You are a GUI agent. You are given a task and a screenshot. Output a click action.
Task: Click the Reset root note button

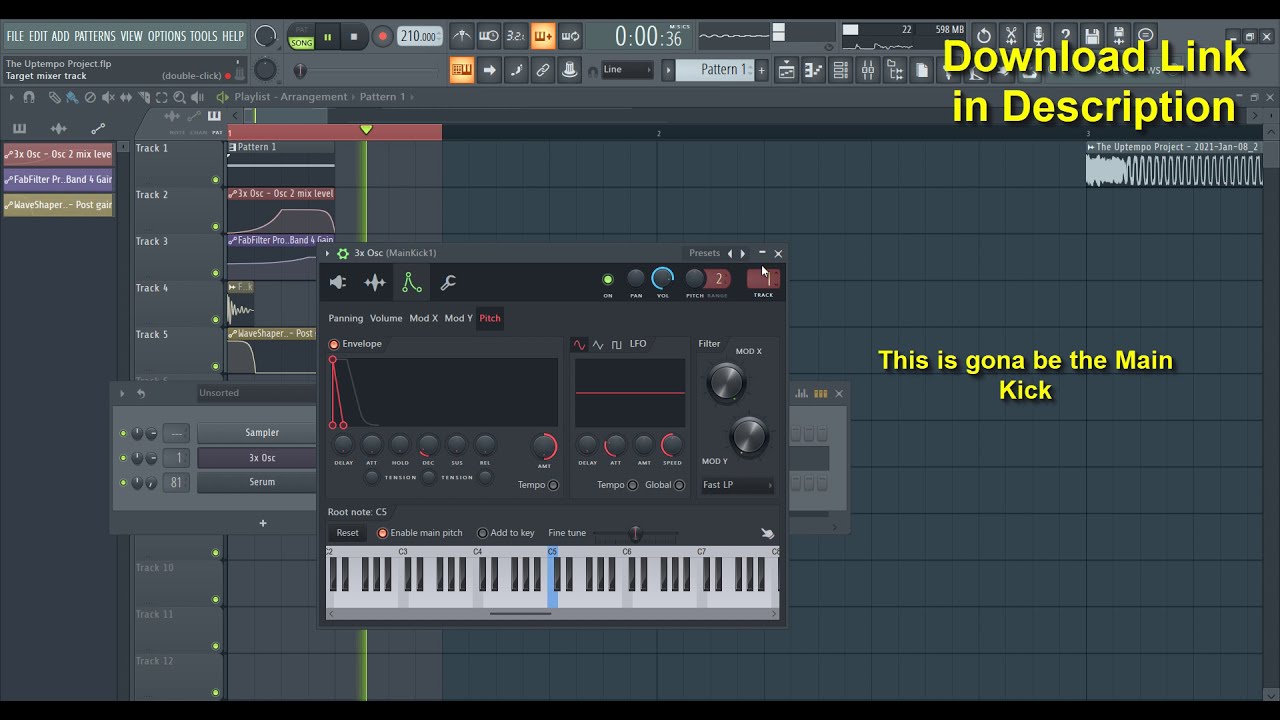click(347, 533)
